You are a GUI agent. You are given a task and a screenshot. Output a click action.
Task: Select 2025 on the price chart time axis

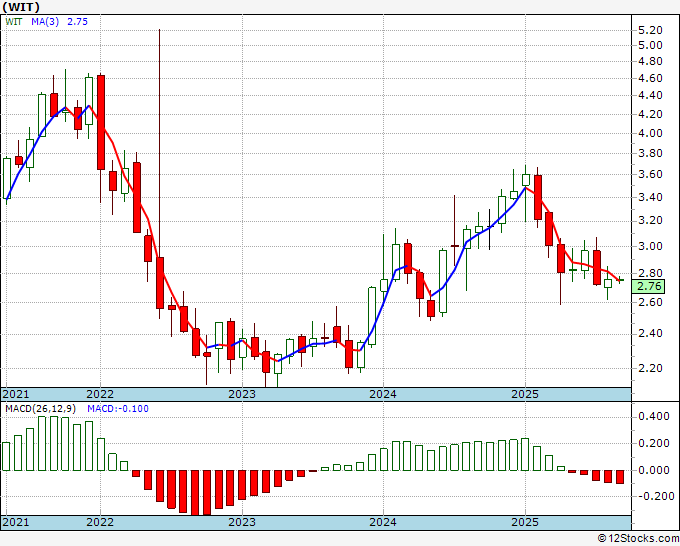coord(525,394)
